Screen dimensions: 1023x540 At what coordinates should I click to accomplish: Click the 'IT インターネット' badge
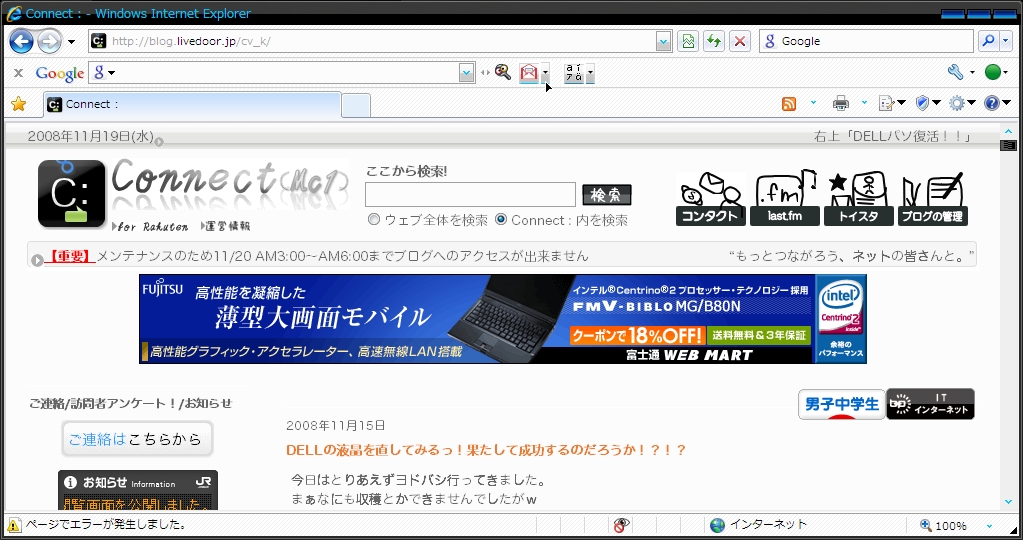click(x=930, y=404)
